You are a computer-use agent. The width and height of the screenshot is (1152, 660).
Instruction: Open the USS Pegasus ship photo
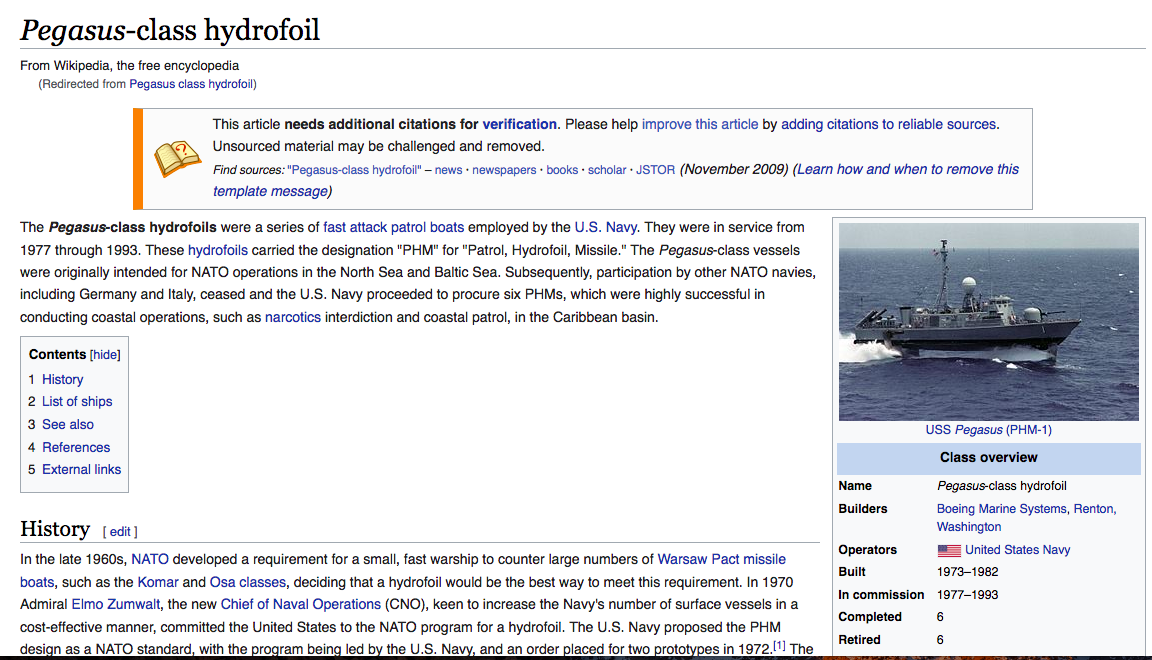[988, 322]
